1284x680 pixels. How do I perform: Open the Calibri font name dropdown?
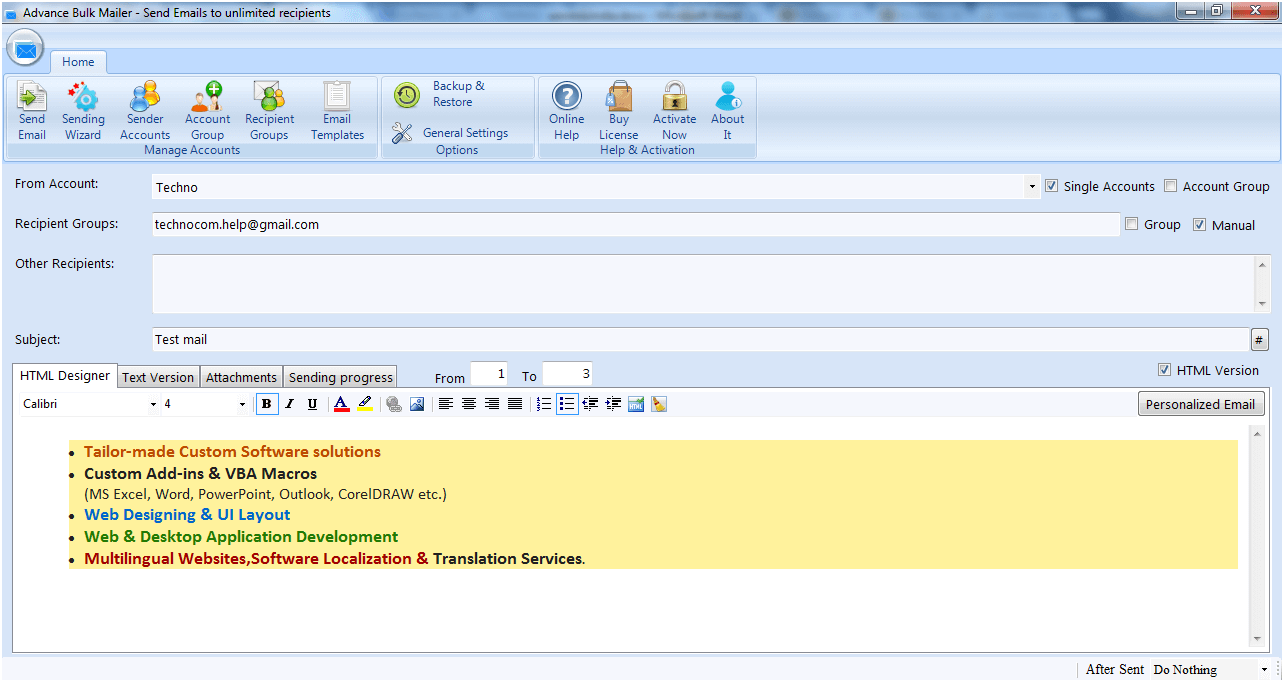pos(153,404)
